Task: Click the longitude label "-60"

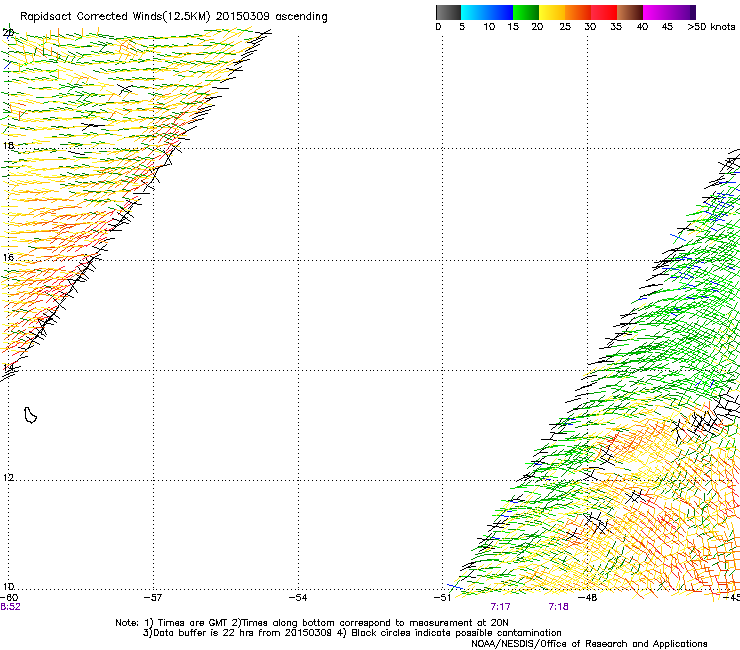Action: [9, 598]
